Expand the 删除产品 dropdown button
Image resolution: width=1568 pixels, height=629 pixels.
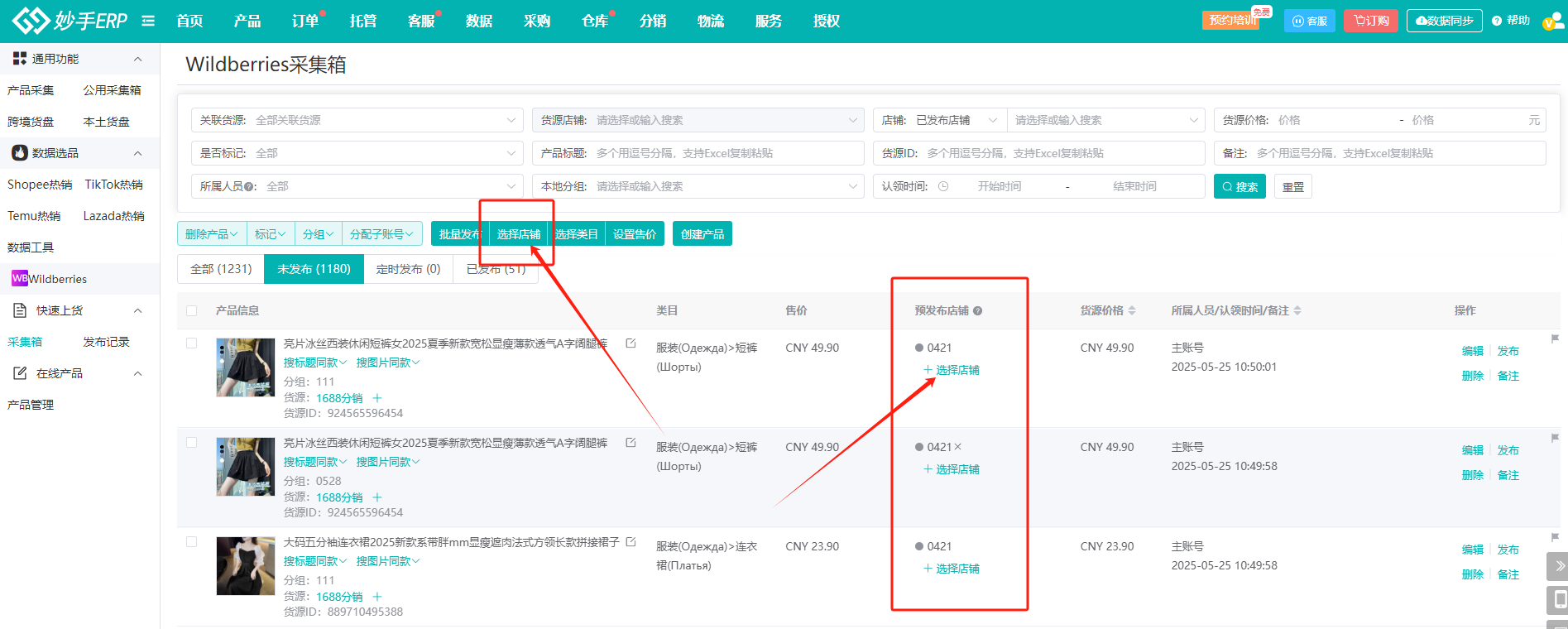pyautogui.click(x=212, y=234)
